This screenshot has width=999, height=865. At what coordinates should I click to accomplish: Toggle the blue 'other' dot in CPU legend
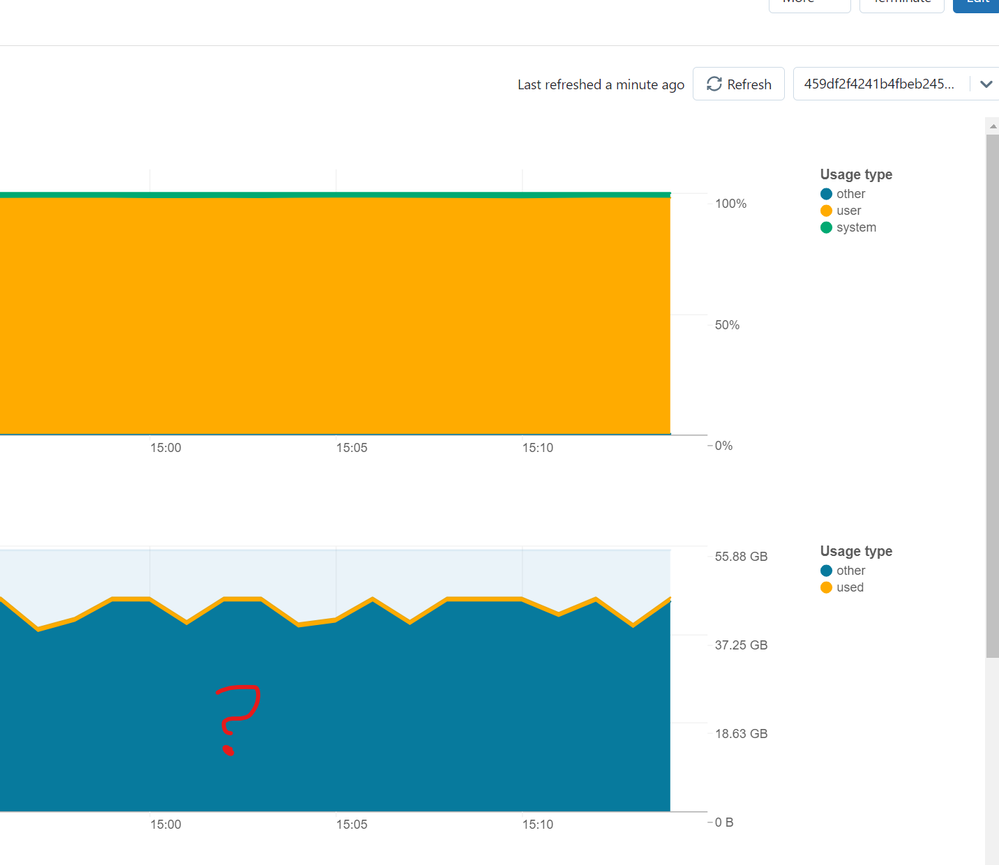(x=826, y=194)
